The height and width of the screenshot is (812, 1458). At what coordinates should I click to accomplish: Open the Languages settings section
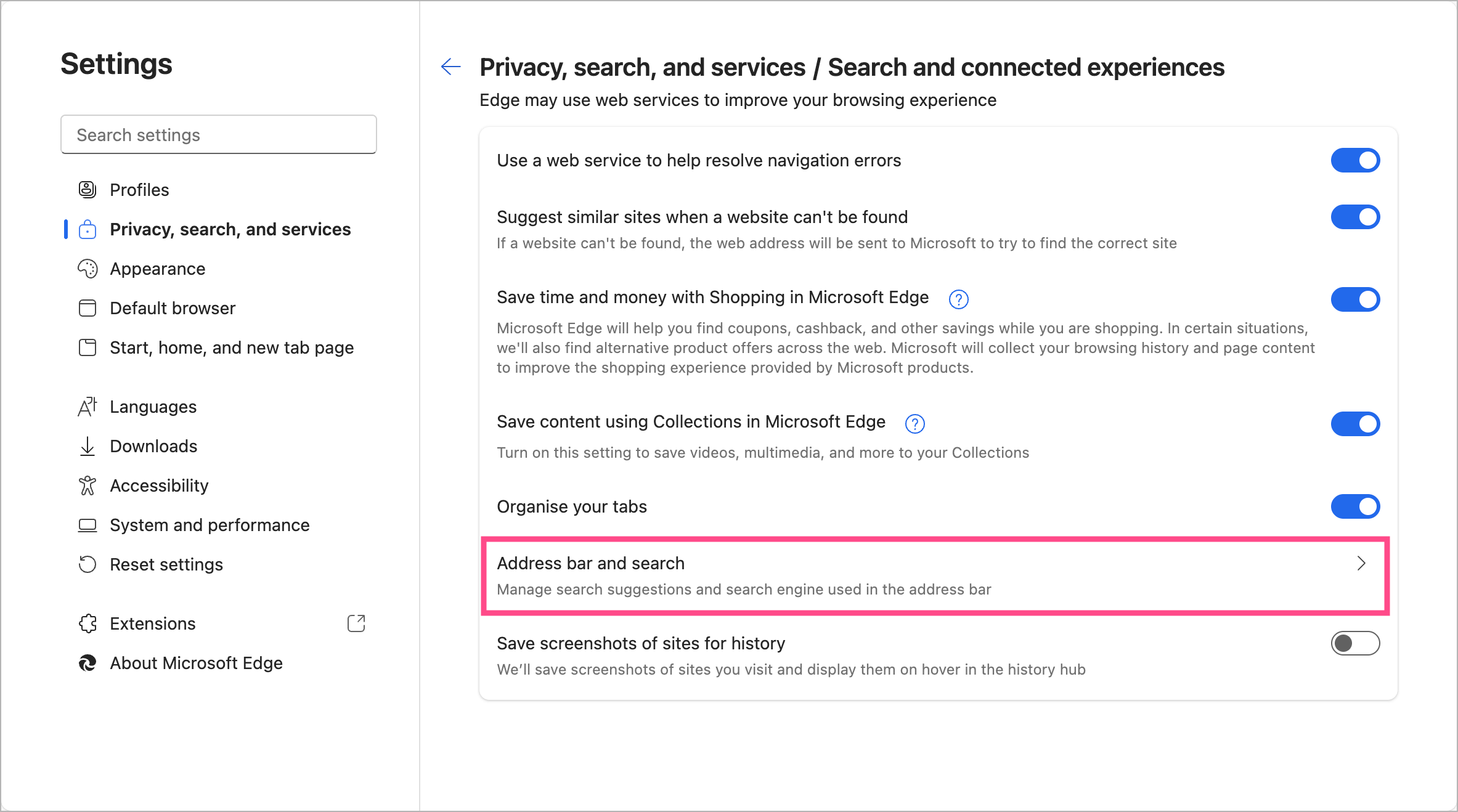(153, 407)
